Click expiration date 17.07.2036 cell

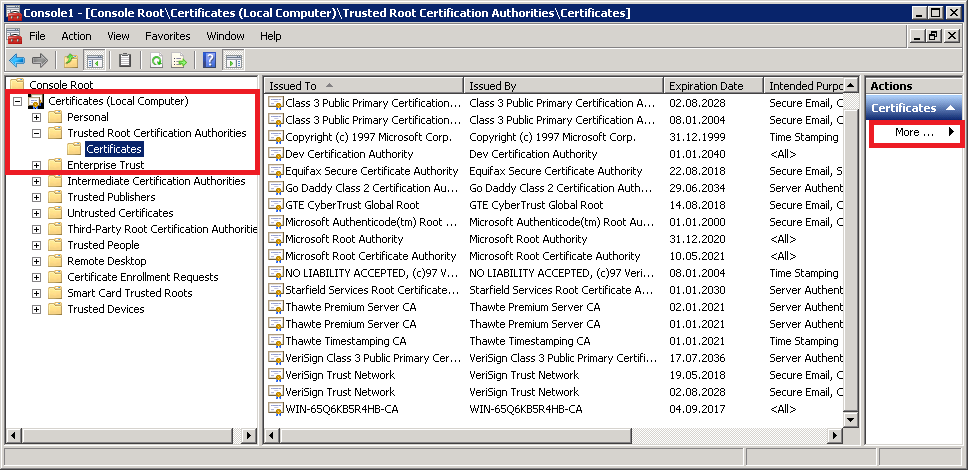pos(698,358)
